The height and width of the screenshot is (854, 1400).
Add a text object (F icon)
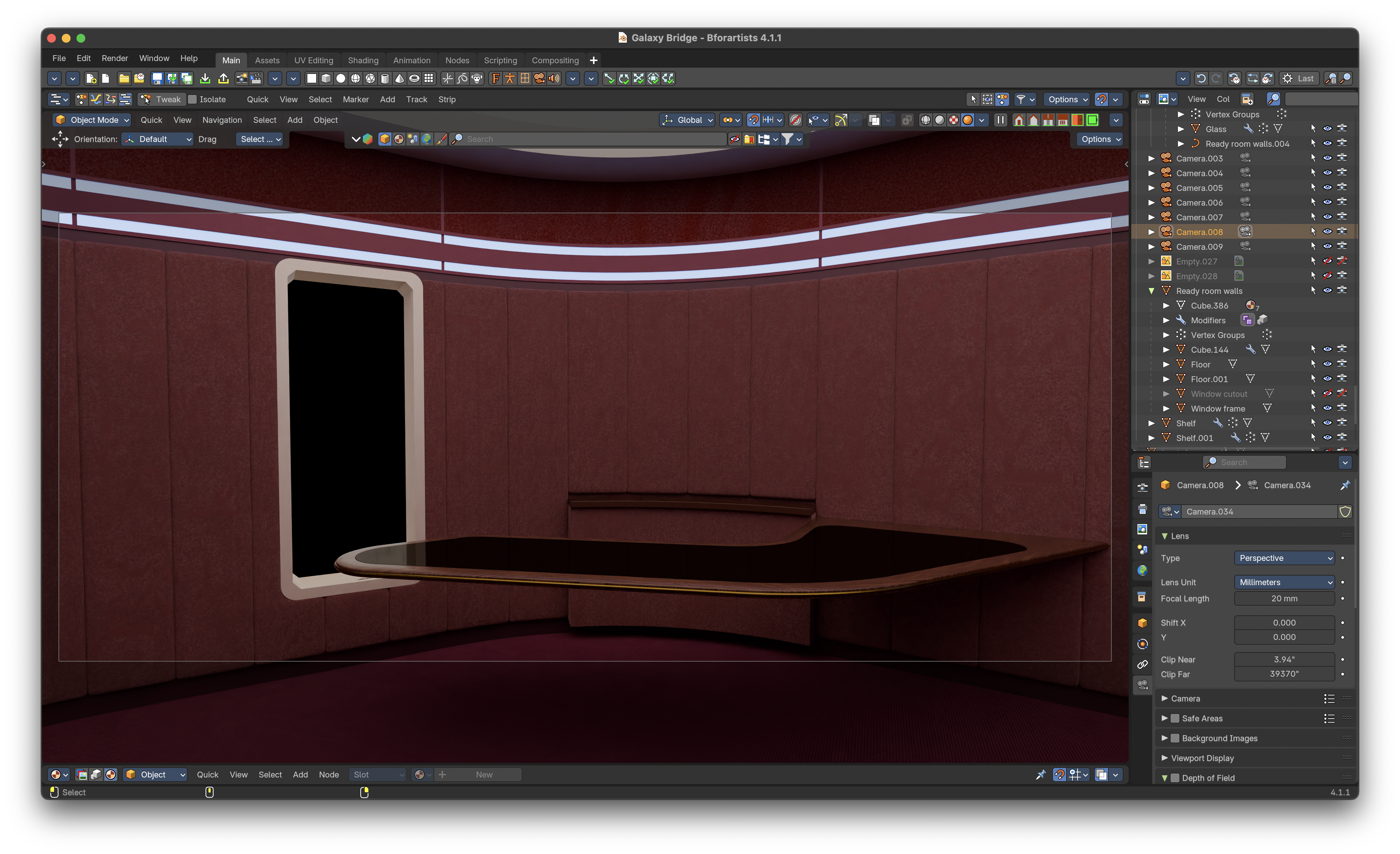click(x=496, y=78)
